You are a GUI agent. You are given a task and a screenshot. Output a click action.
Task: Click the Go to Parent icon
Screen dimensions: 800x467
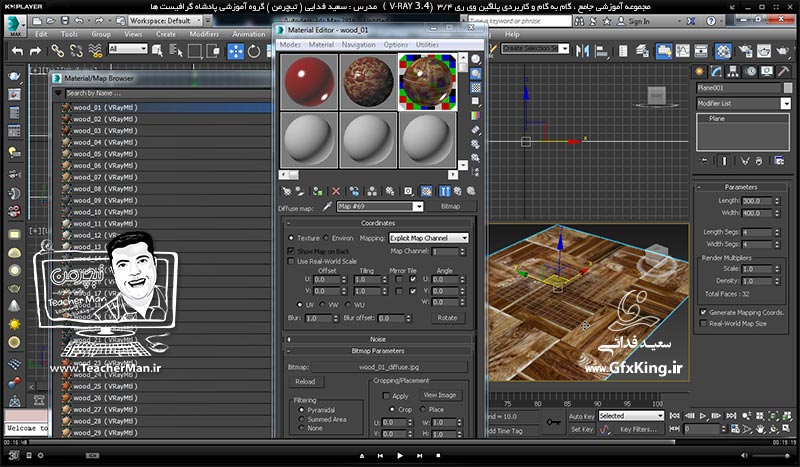(458, 191)
